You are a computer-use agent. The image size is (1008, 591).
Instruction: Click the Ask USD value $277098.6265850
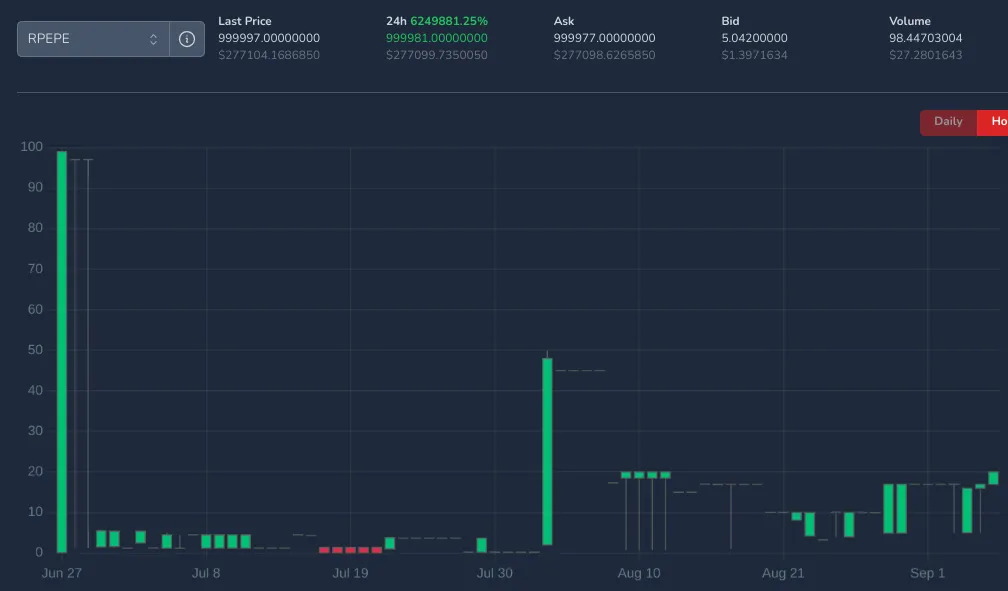pyautogui.click(x=604, y=55)
